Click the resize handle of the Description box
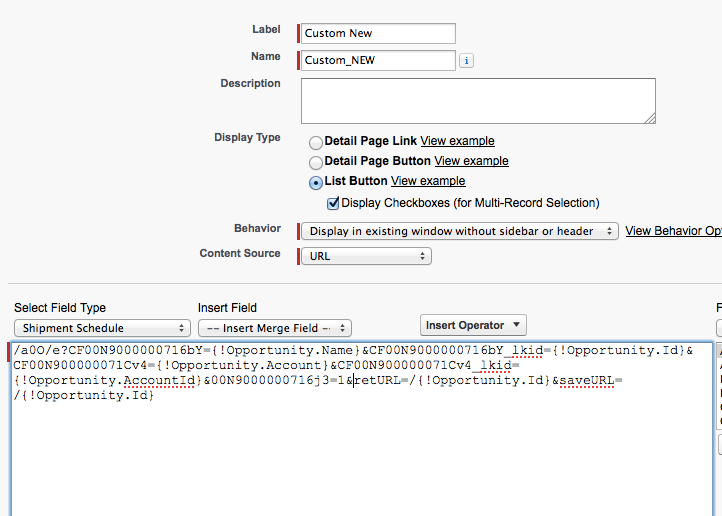Image resolution: width=722 pixels, height=516 pixels. (x=650, y=118)
